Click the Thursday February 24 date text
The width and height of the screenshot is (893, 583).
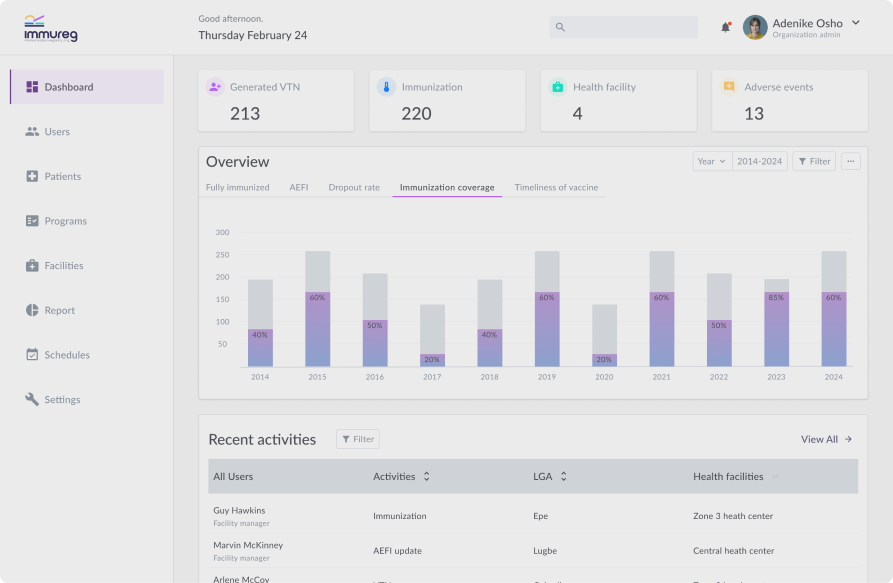[252, 35]
